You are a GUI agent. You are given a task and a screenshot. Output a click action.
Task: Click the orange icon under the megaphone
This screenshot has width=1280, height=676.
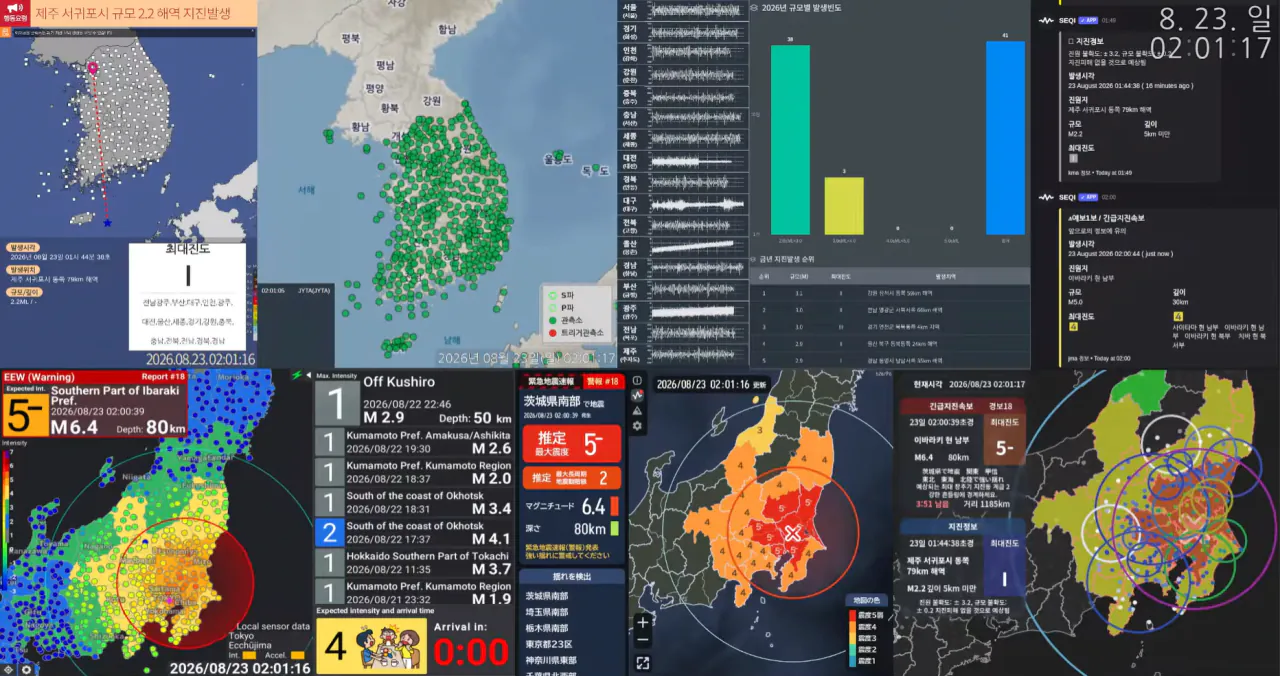[6, 32]
